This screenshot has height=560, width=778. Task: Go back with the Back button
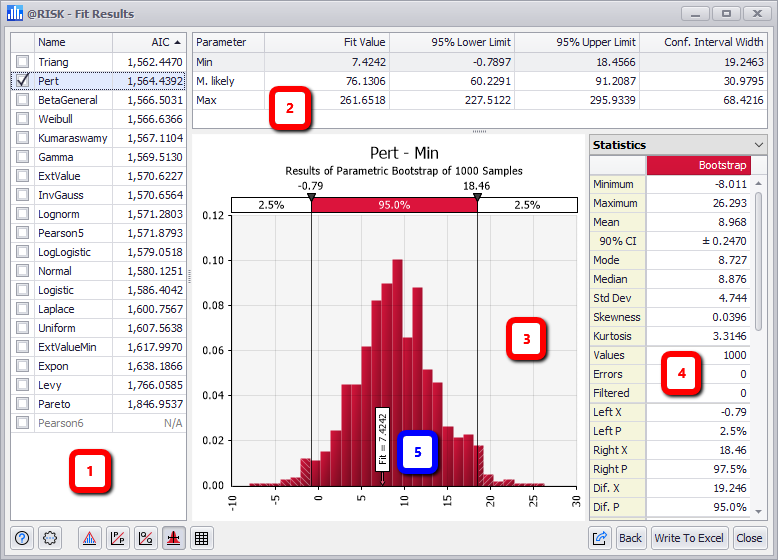629,538
